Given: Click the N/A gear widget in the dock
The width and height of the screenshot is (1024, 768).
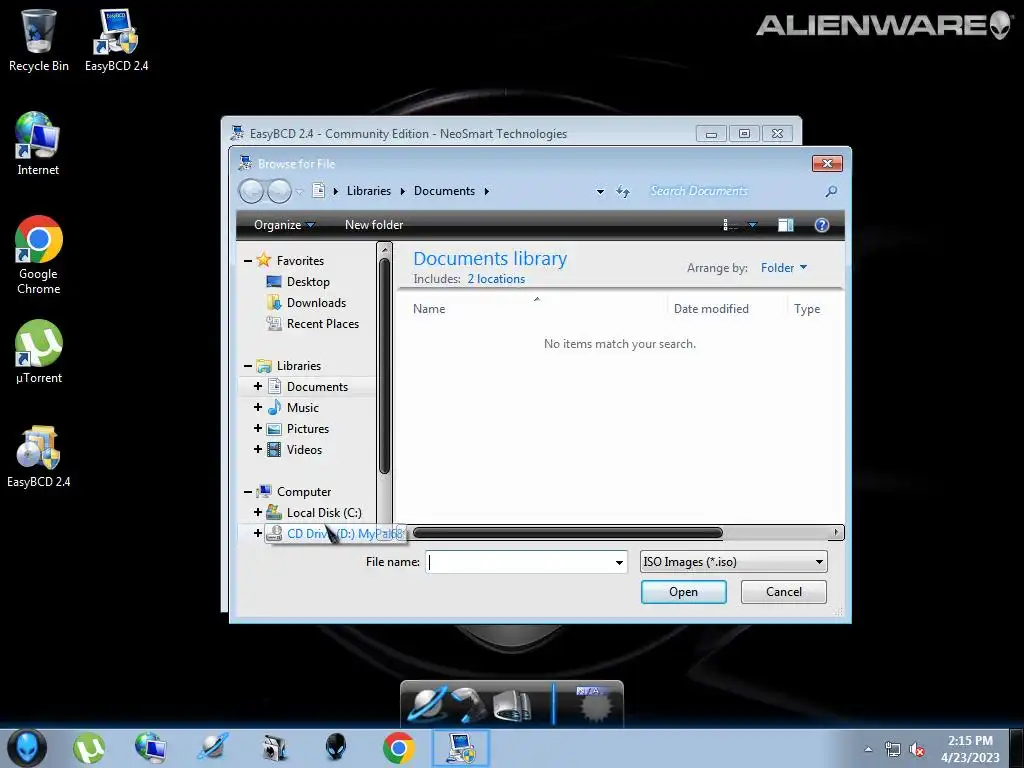Looking at the screenshot, I should [593, 704].
